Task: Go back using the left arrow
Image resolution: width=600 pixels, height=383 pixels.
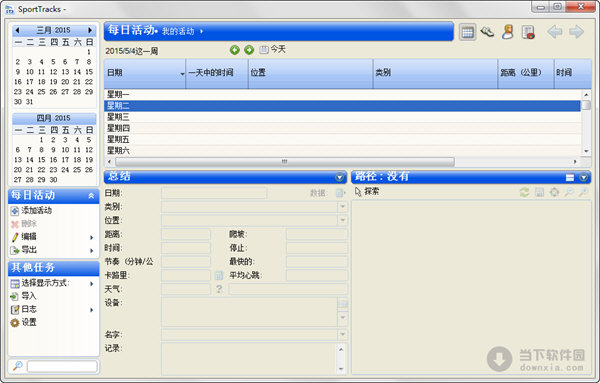Action: pos(554,32)
